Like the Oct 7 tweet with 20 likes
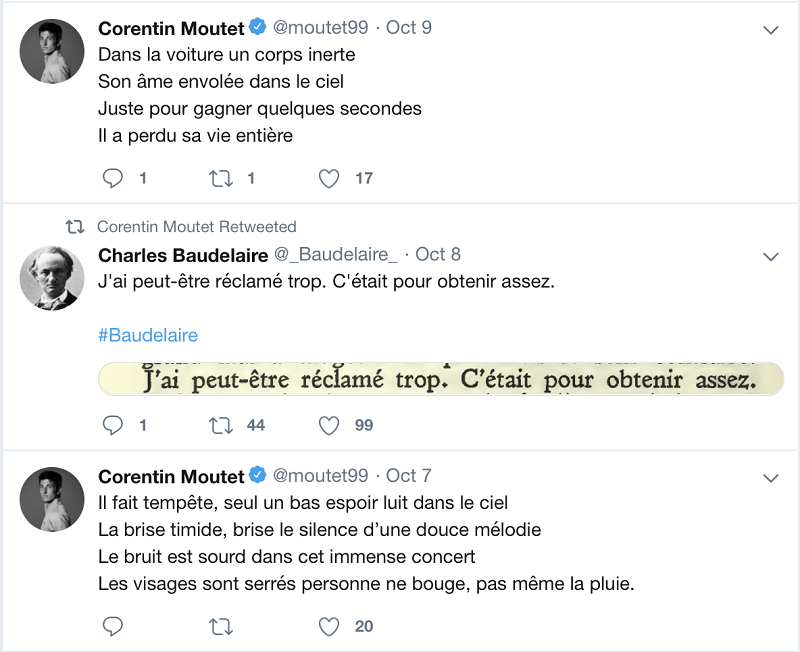 [x=329, y=627]
